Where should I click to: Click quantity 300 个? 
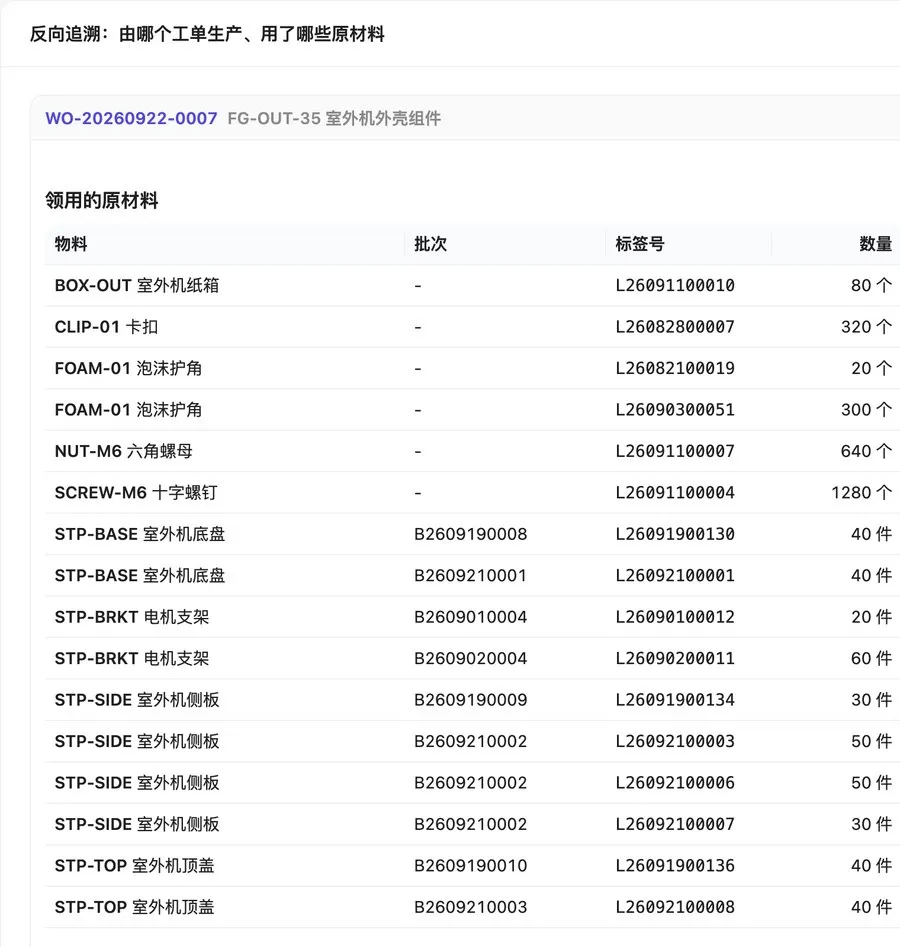click(866, 409)
